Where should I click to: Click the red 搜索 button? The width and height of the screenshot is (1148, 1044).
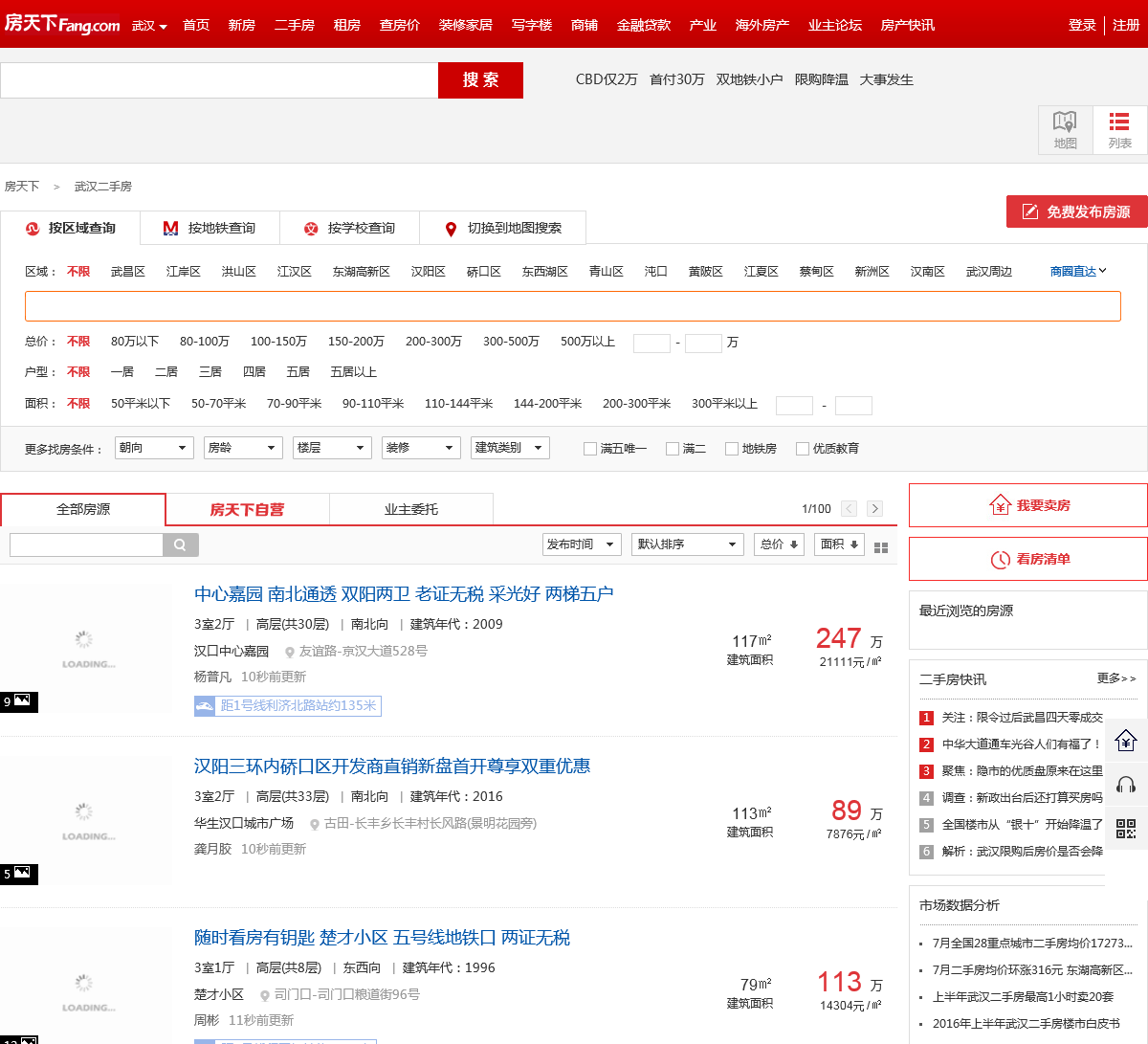(480, 80)
